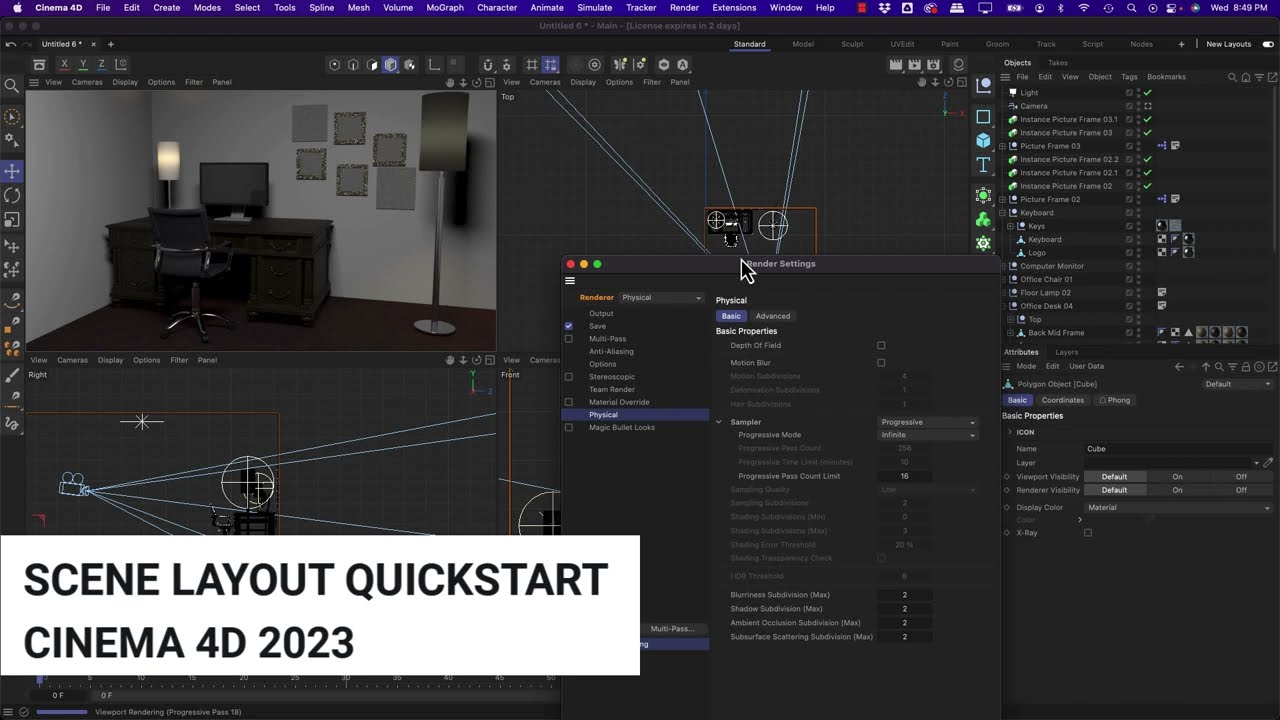Click the green MoGraph cloner icon
The image size is (1280, 720).
[x=983, y=220]
